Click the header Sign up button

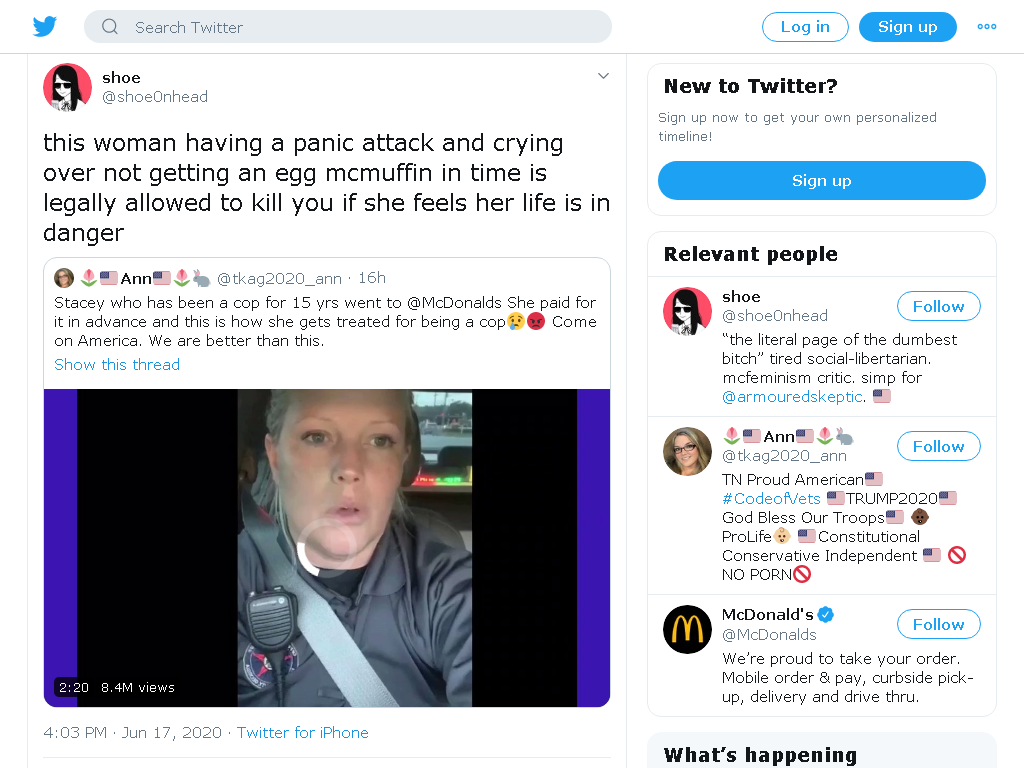908,27
